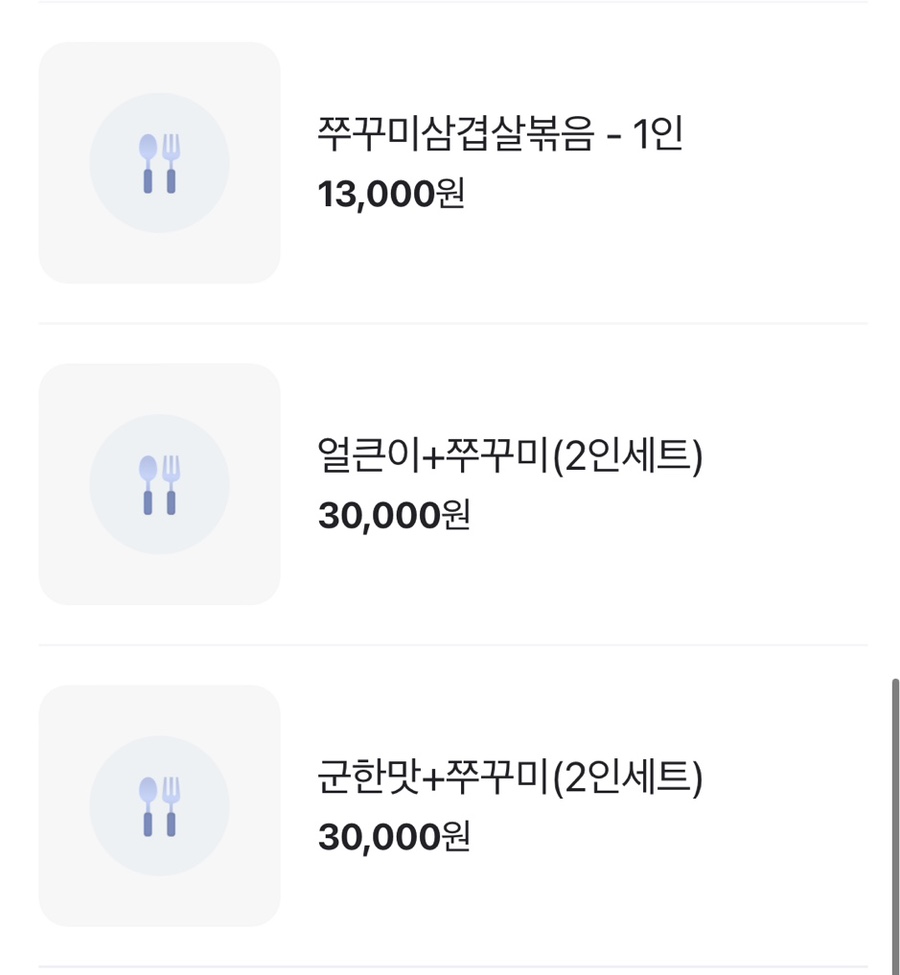Click the spoon icon beside 얼큰이+쭈꾸미(2인세트)

click(148, 485)
